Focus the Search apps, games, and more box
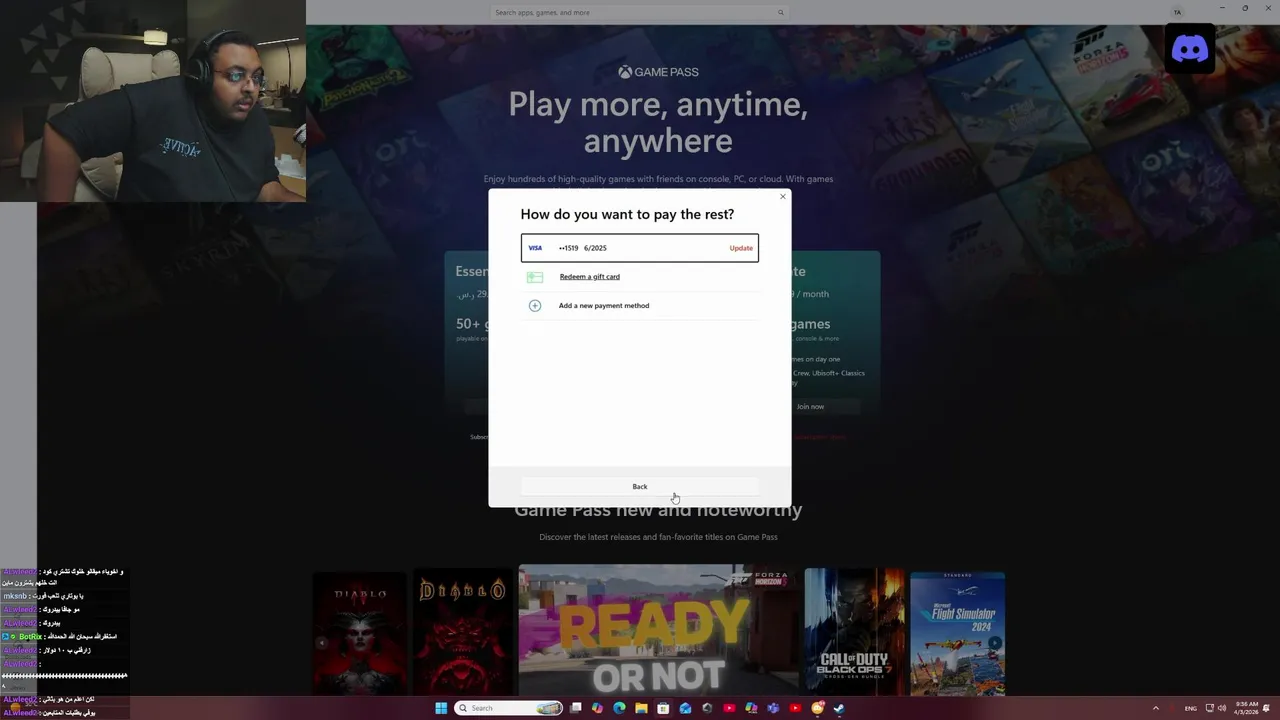The width and height of the screenshot is (1280, 720). point(639,12)
